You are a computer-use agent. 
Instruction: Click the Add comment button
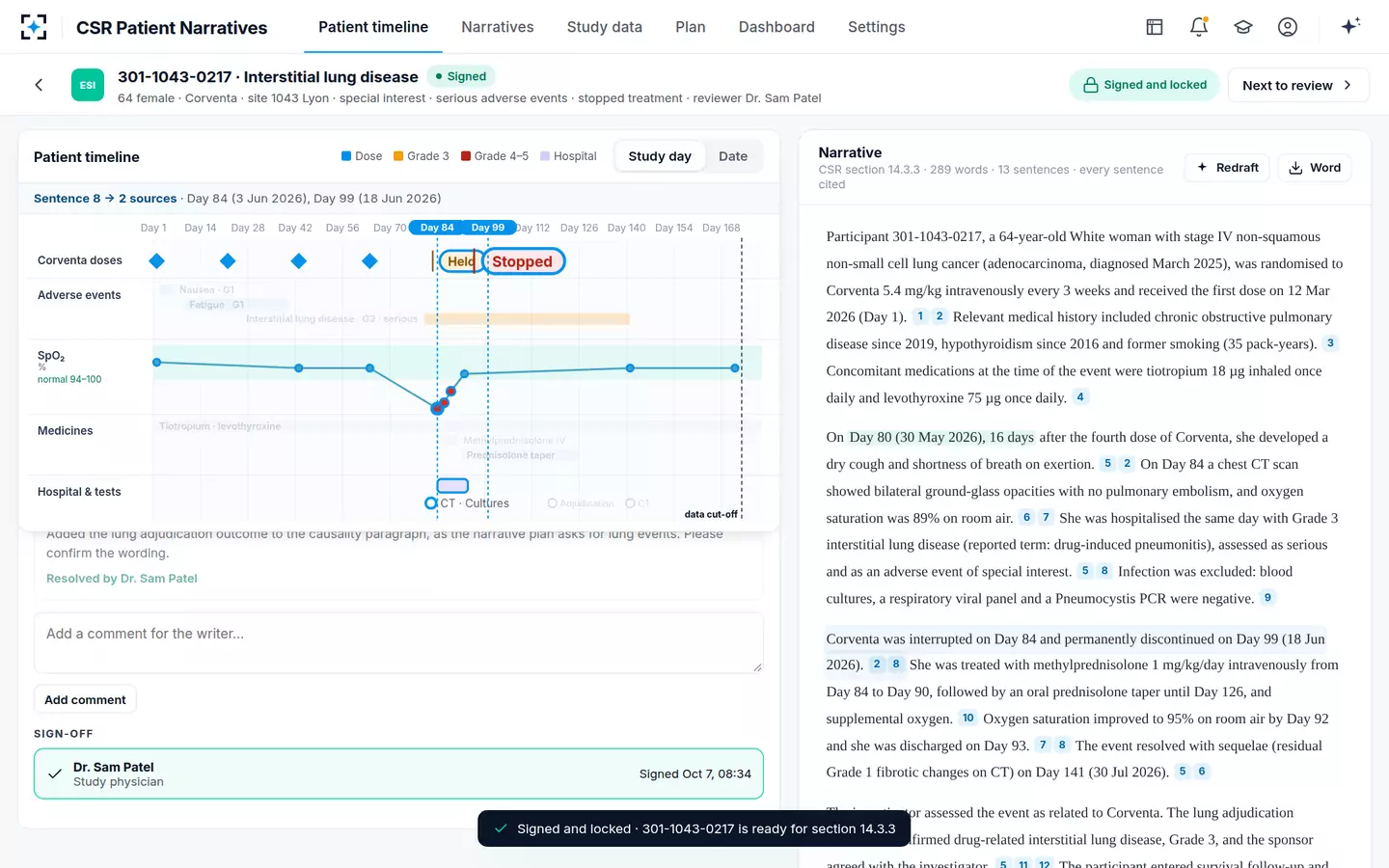(85, 699)
